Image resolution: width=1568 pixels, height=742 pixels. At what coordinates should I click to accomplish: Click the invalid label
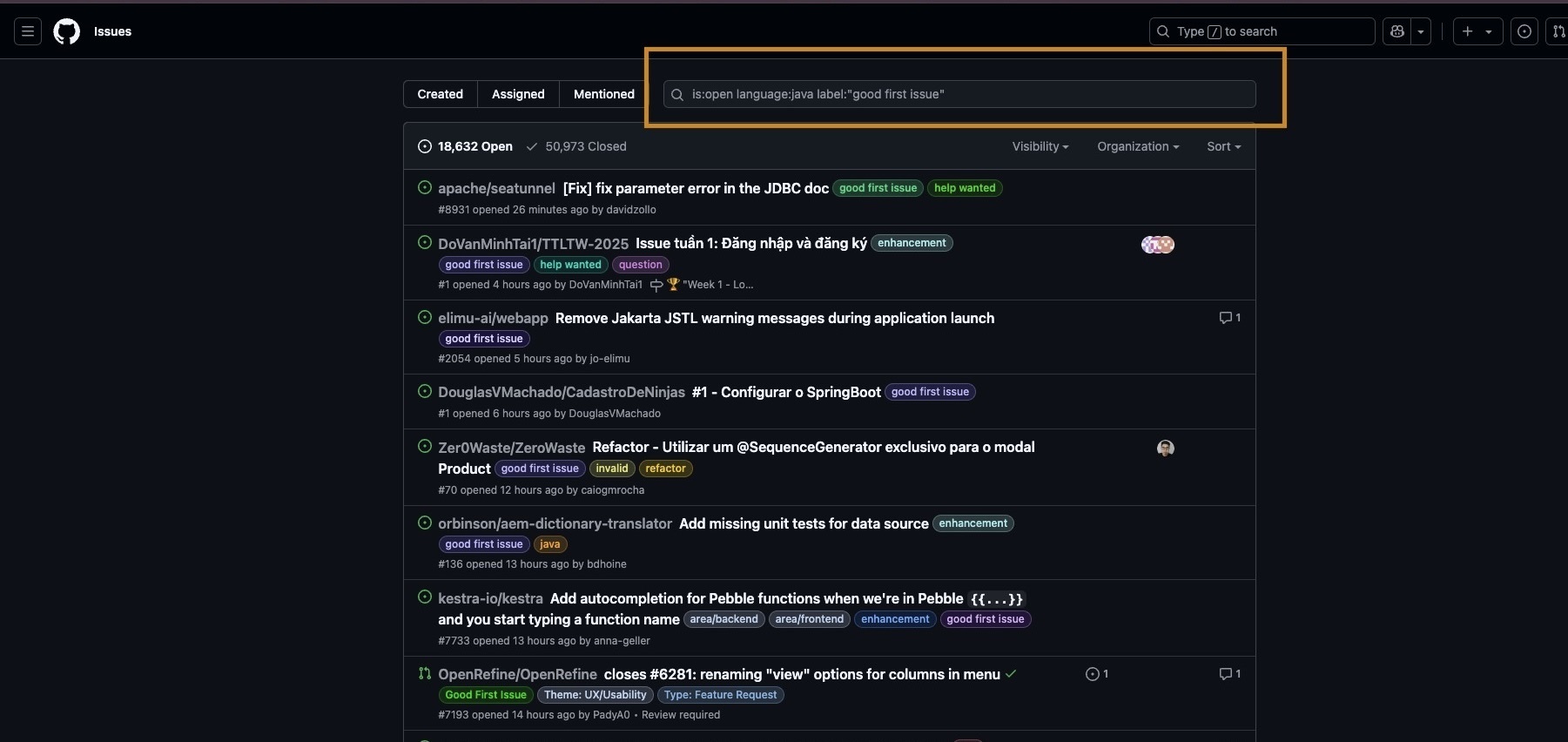click(x=612, y=469)
